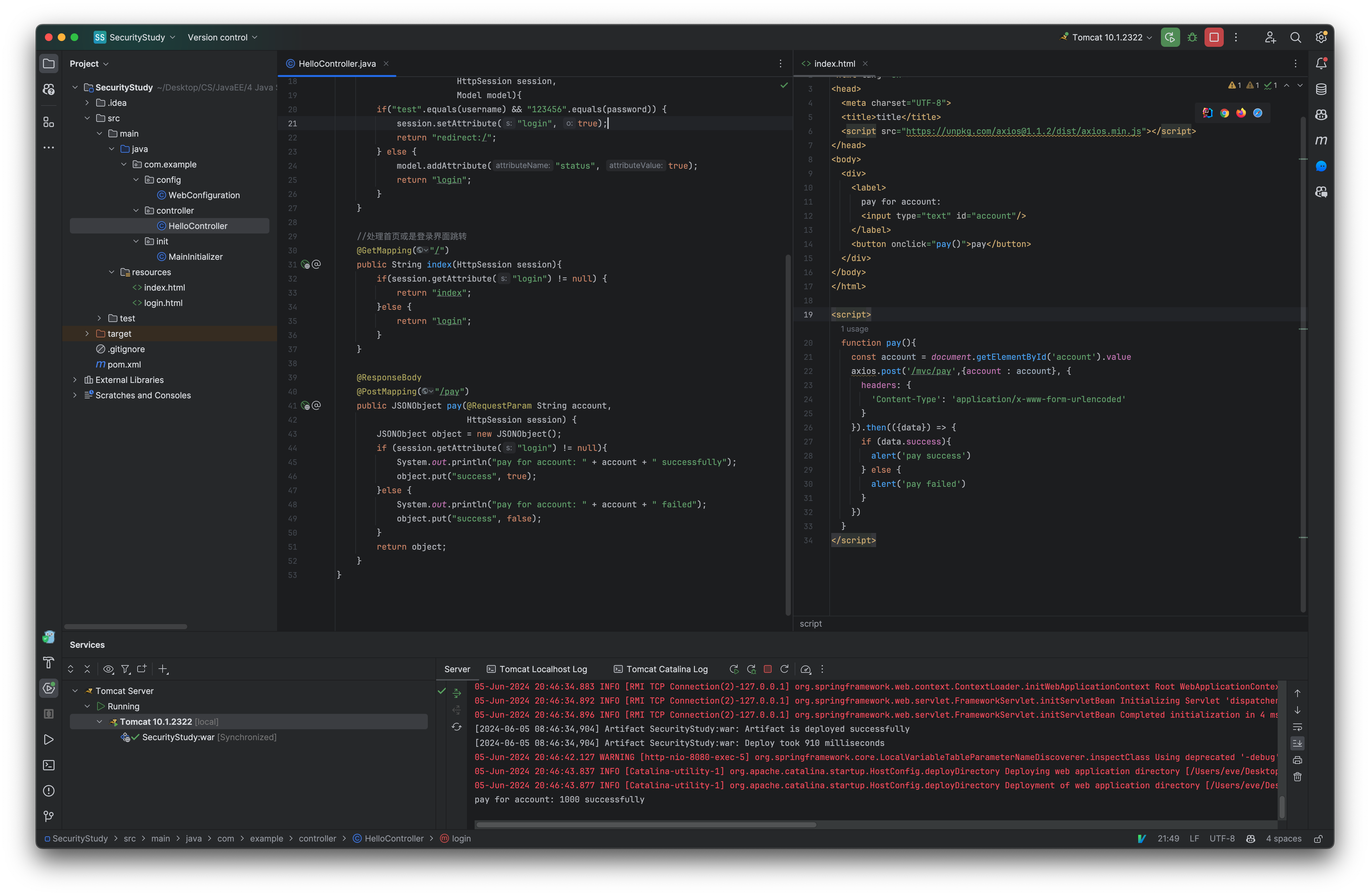Expand the target folder
Viewport: 1370px width, 896px height.
click(87, 334)
